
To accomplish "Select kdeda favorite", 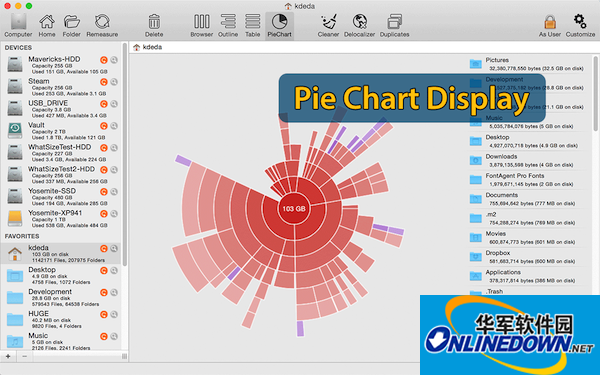I will point(61,253).
